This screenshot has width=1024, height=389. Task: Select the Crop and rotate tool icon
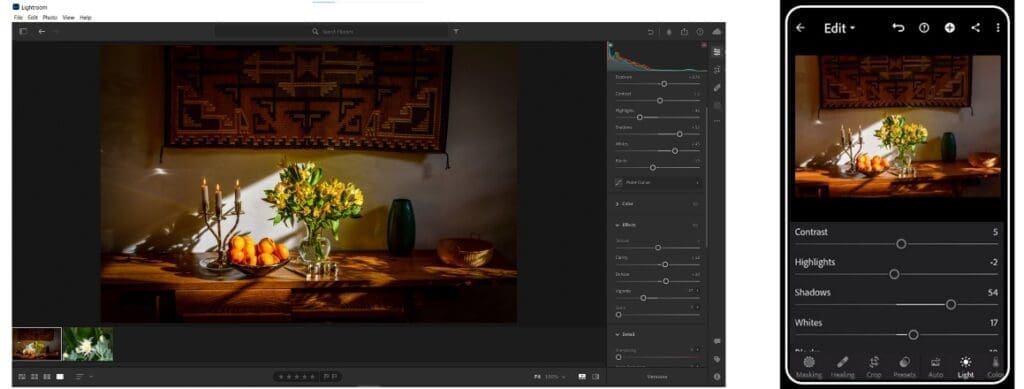[x=717, y=70]
